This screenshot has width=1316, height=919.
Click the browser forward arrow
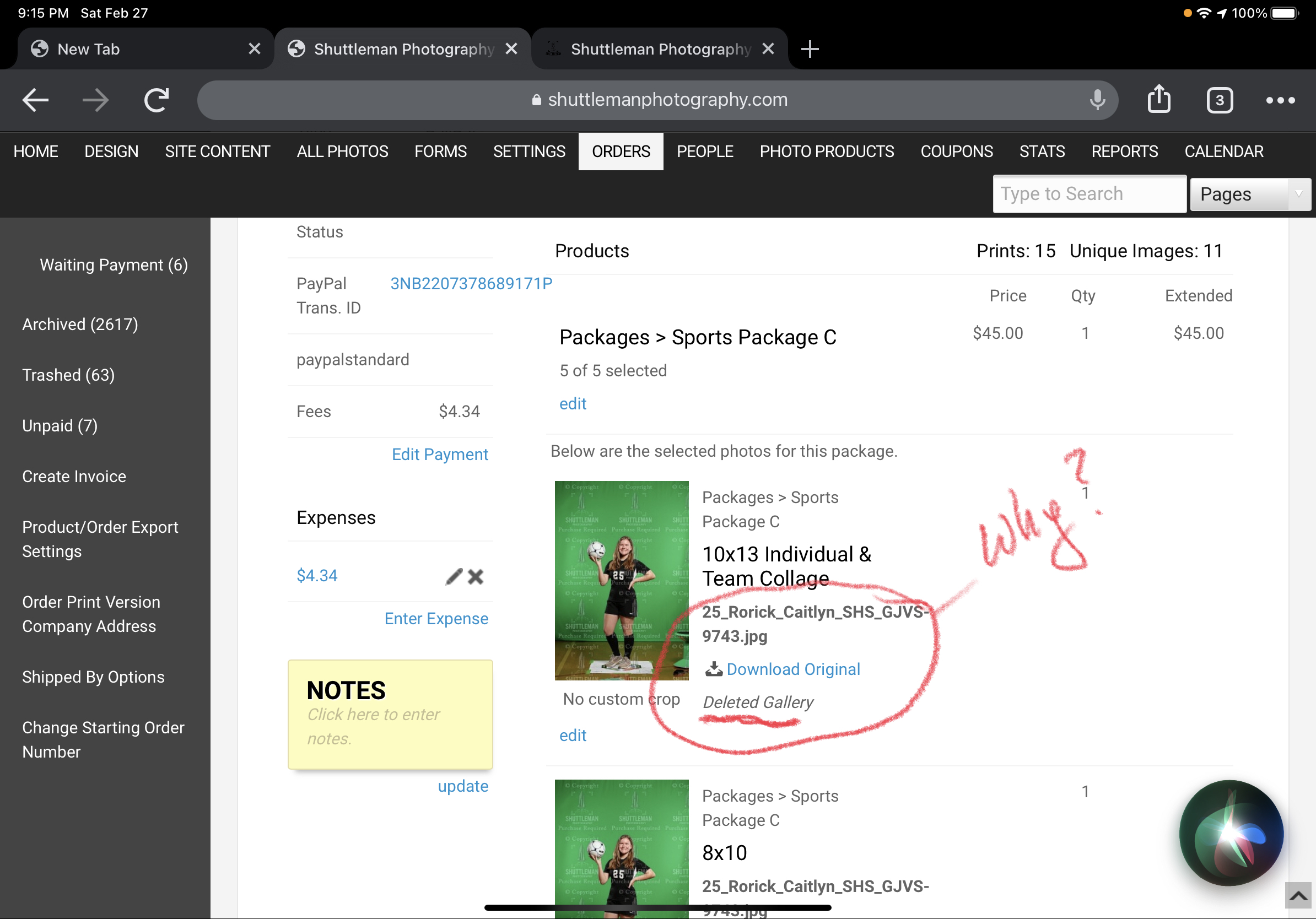95,100
